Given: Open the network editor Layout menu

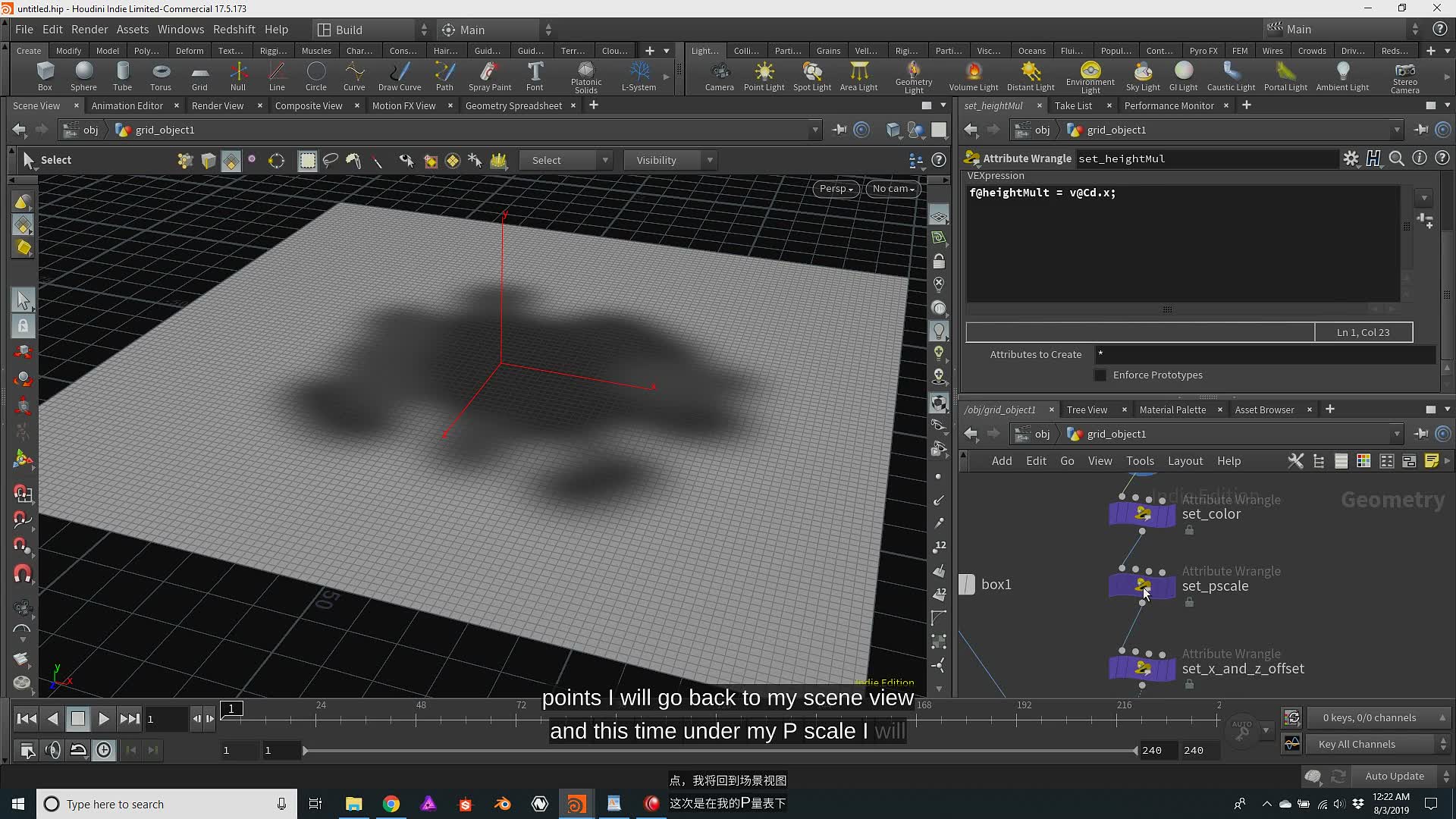Looking at the screenshot, I should pos(1185,461).
